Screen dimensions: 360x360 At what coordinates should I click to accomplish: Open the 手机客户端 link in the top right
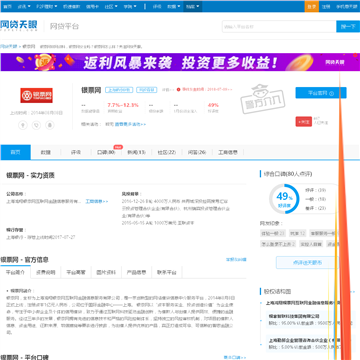pyautogui.click(x=346, y=6)
